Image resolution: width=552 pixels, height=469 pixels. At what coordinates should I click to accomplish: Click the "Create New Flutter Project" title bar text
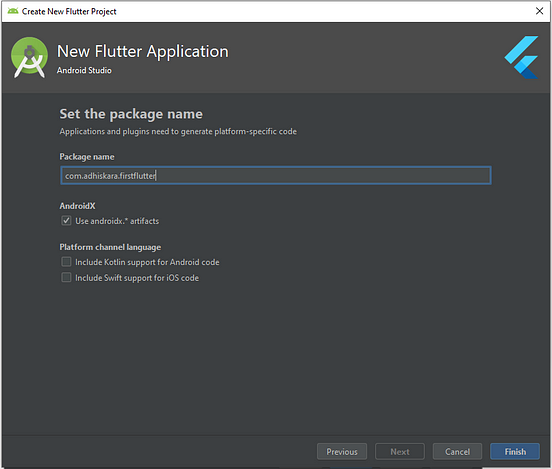point(69,12)
